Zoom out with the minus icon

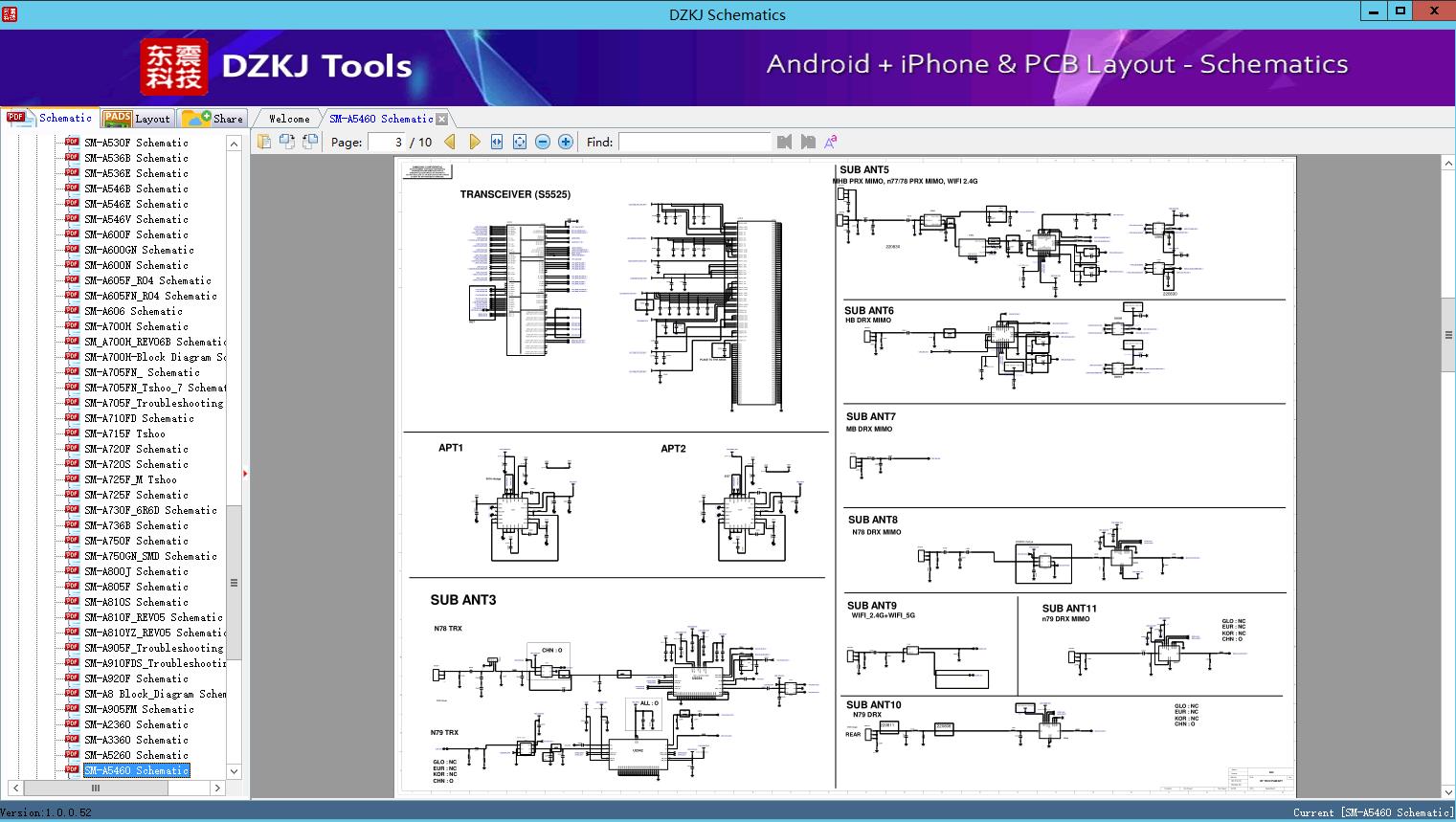tap(543, 142)
